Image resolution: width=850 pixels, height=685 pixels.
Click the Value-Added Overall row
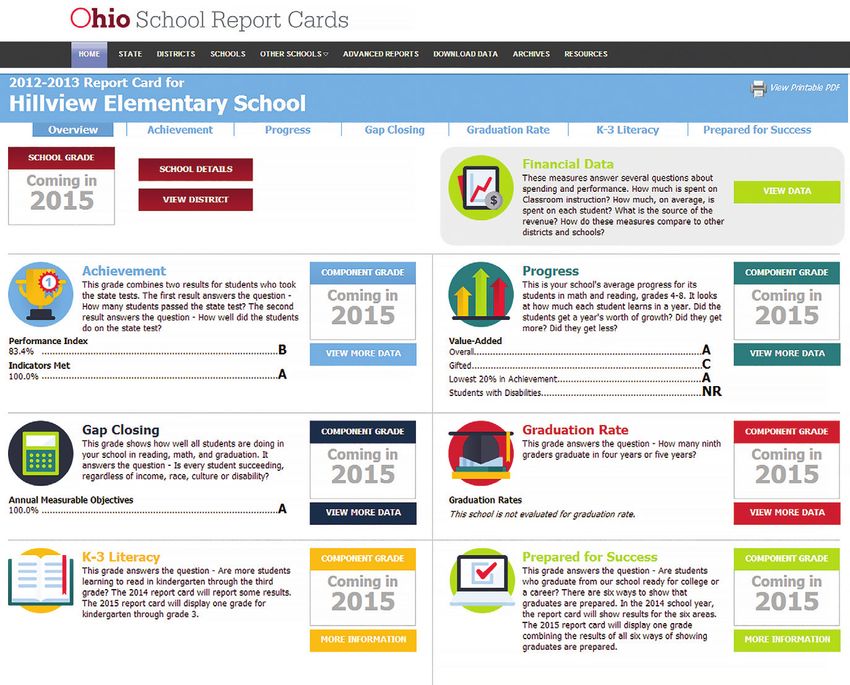coord(579,351)
